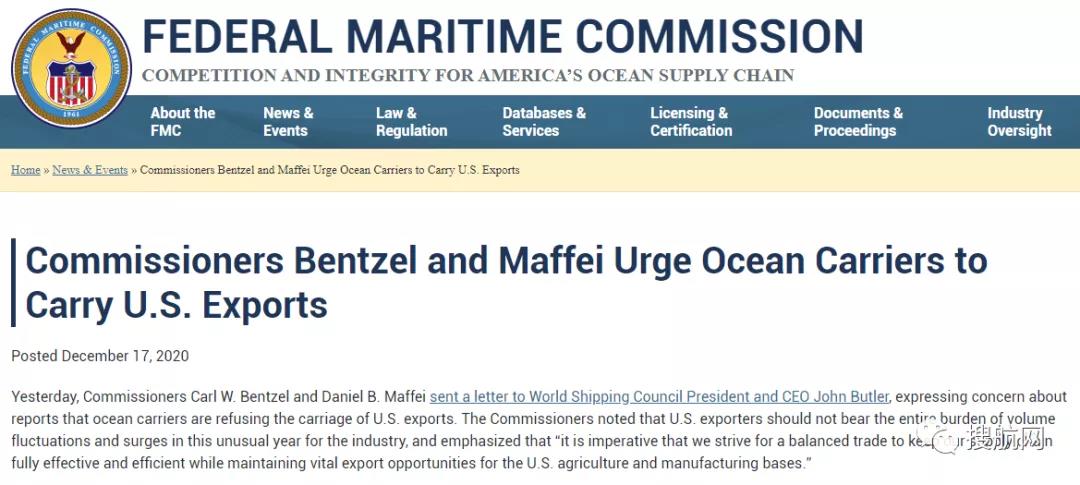Open the Databases & Services menu
This screenshot has width=1080, height=485.
tap(544, 122)
